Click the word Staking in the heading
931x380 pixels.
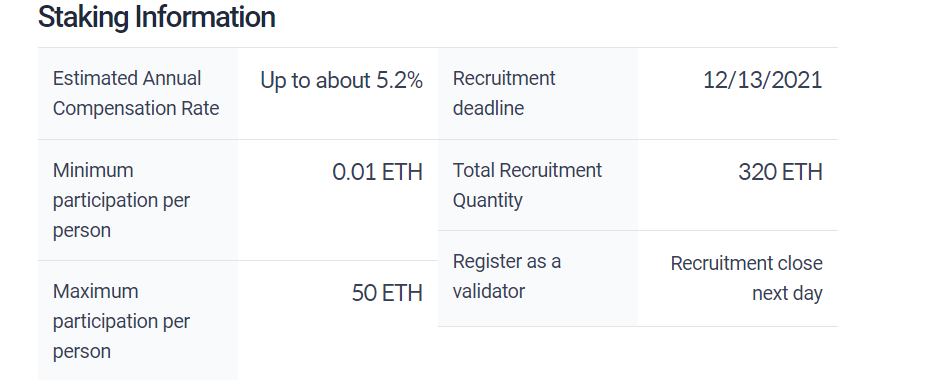pos(84,17)
